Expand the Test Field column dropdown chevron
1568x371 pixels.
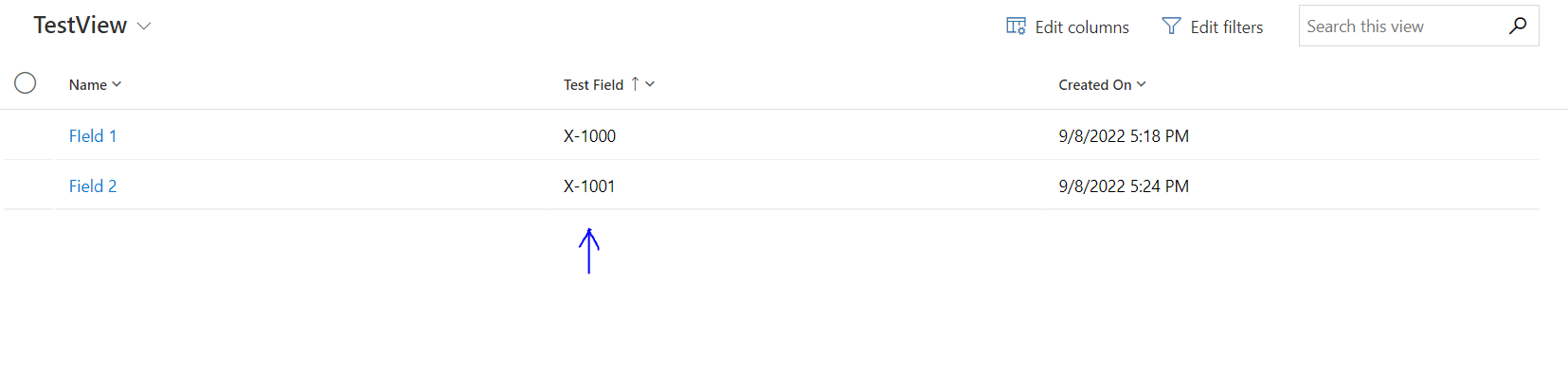pos(650,84)
